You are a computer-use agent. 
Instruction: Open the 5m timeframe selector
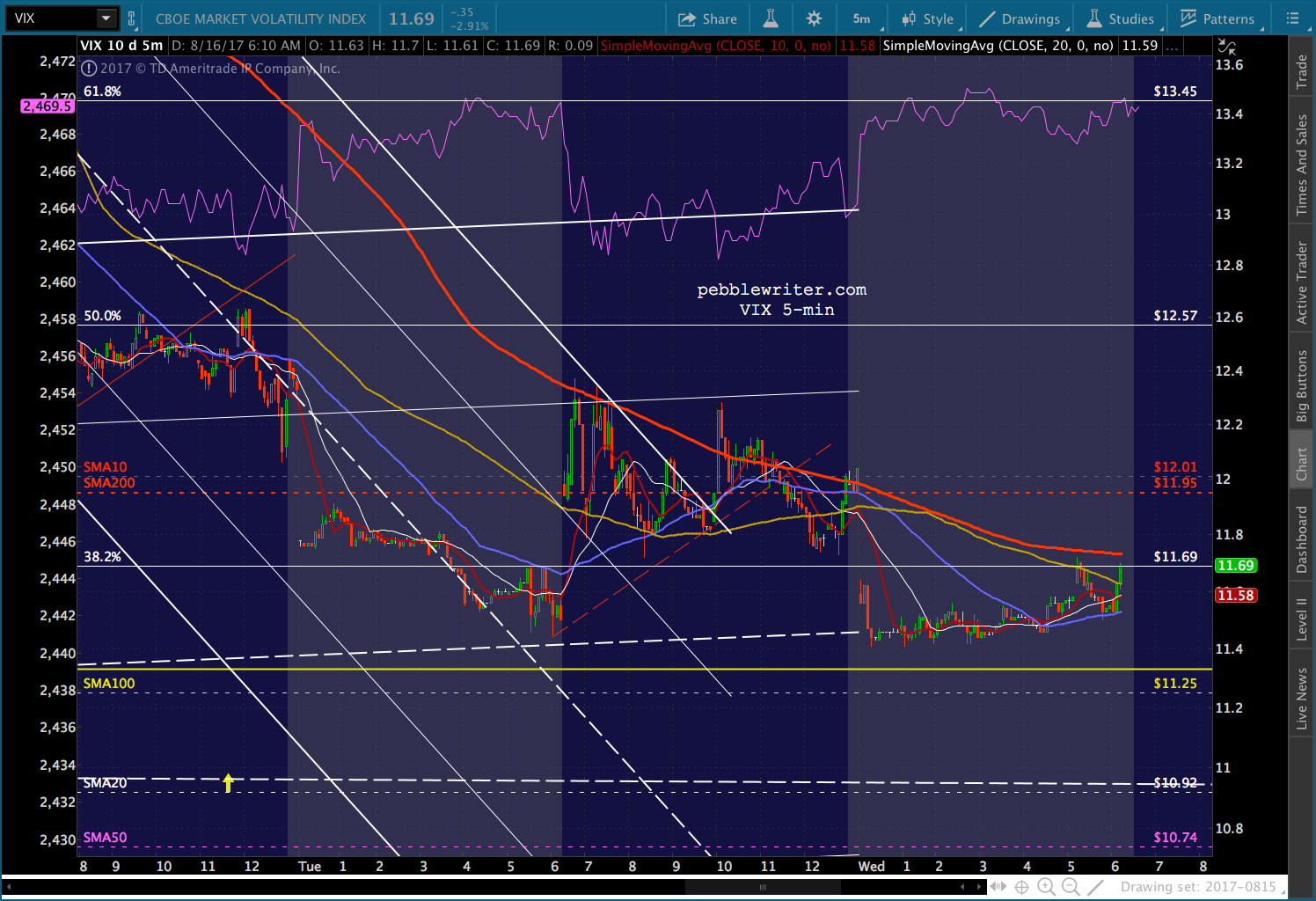click(861, 18)
